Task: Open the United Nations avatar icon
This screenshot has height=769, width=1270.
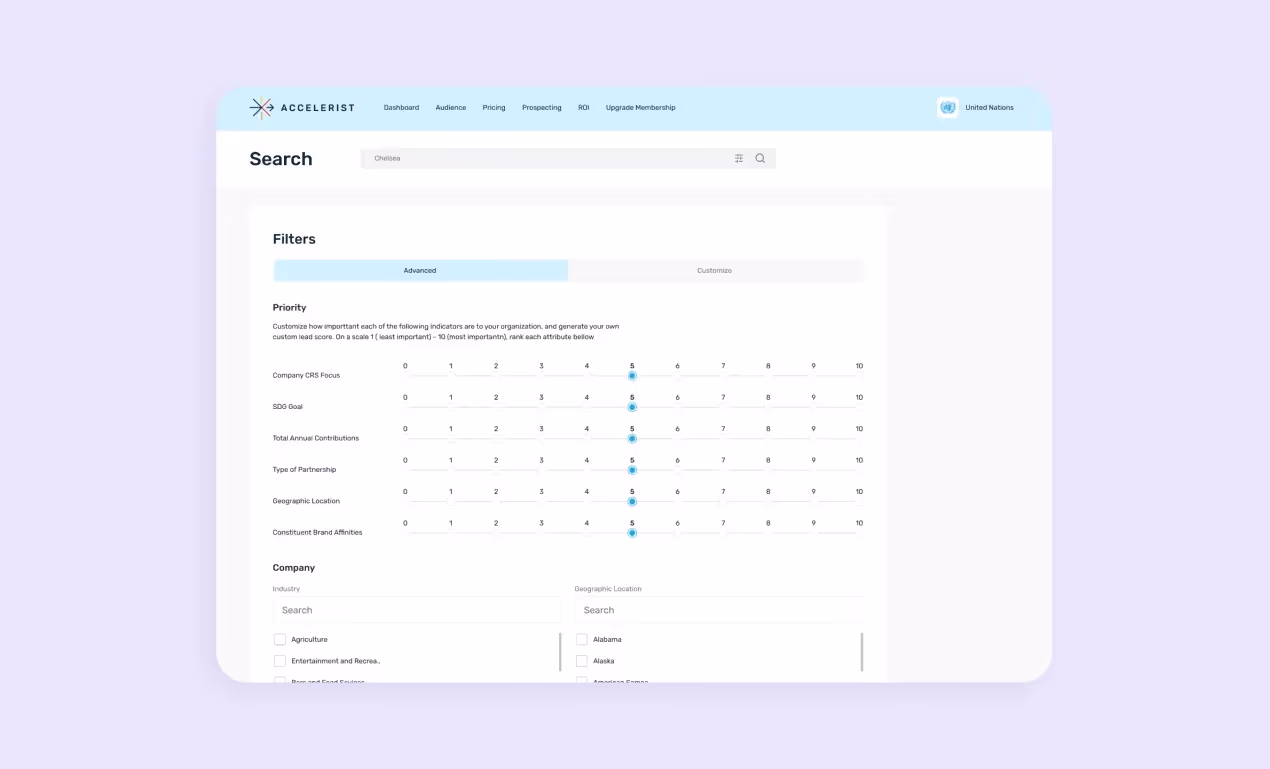Action: point(947,107)
